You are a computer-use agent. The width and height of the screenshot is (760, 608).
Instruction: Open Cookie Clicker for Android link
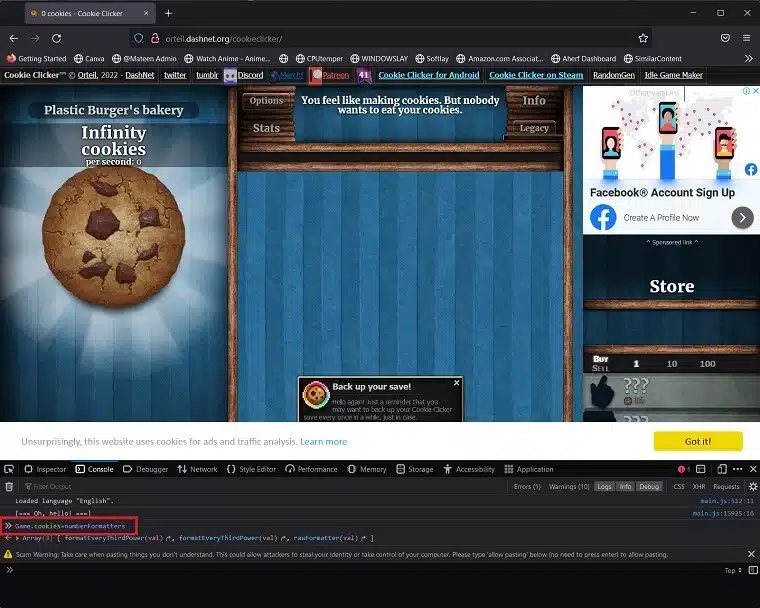coord(428,75)
